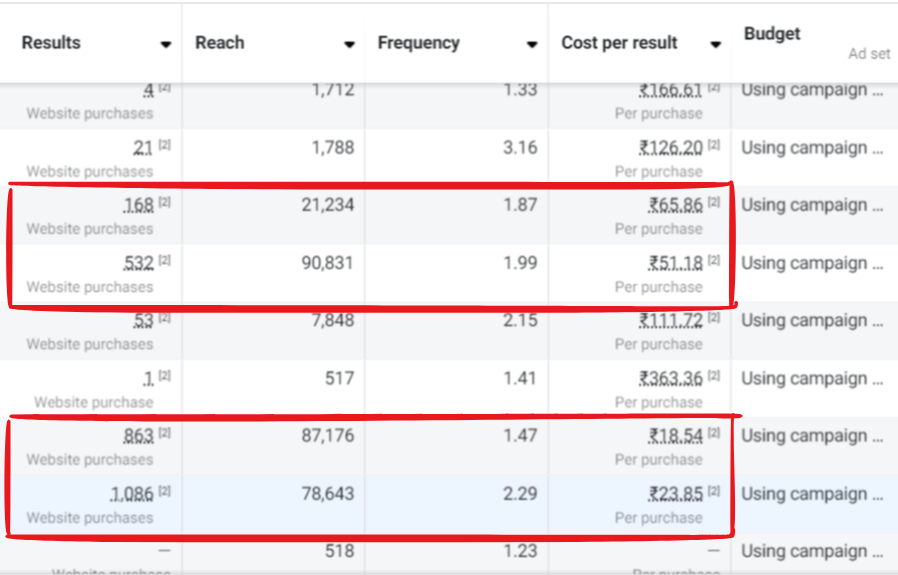Click the footnote marker beside 532 results
The height and width of the screenshot is (575, 898).
click(164, 261)
